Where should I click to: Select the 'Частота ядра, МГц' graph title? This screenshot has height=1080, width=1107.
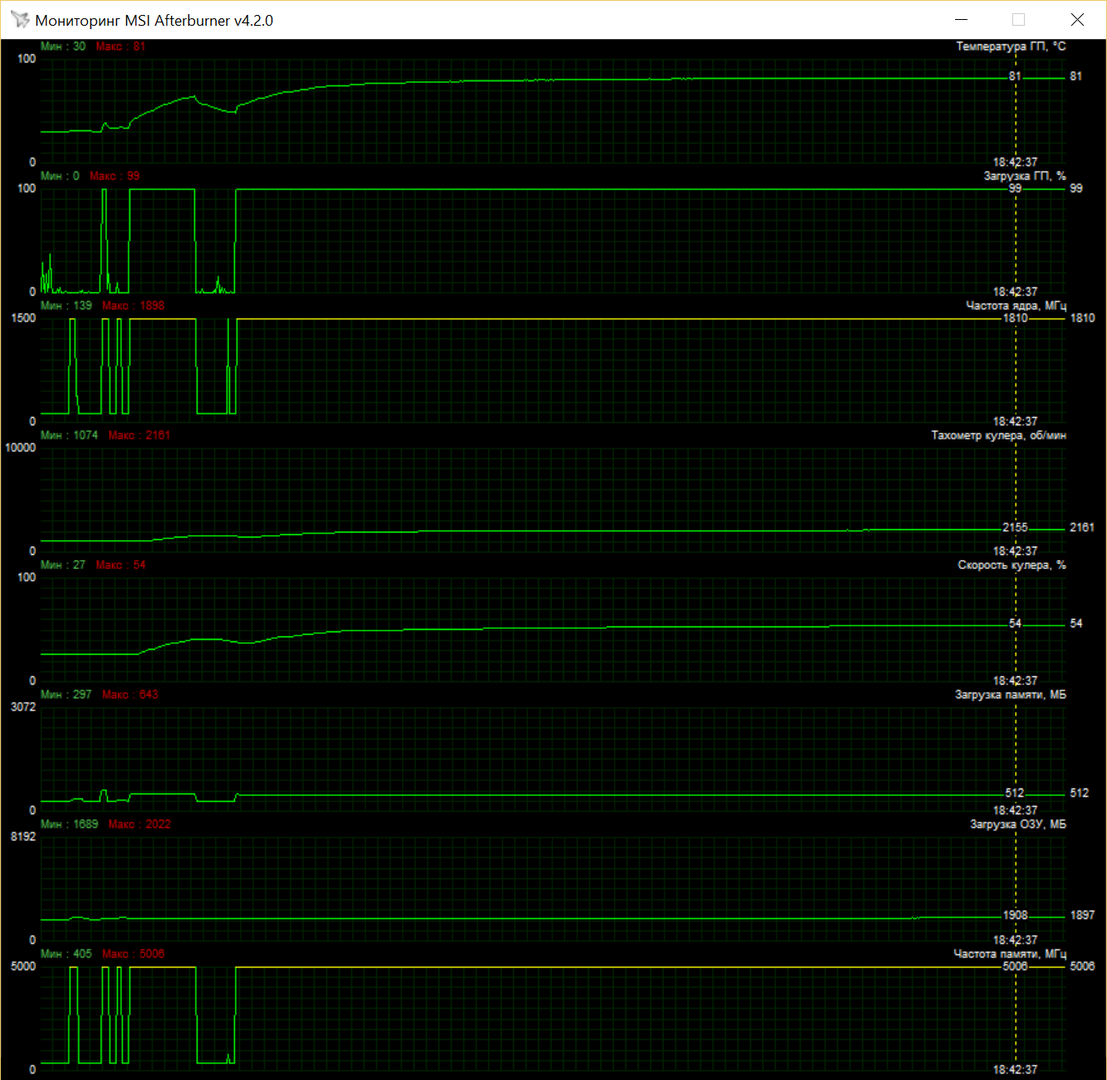click(x=1016, y=305)
